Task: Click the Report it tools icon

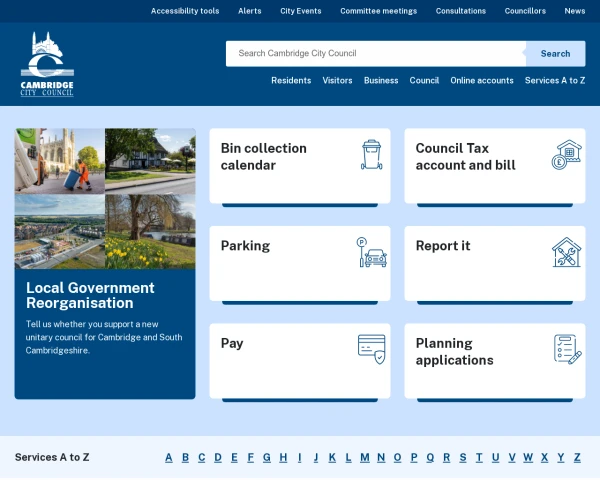Action: pyautogui.click(x=567, y=252)
